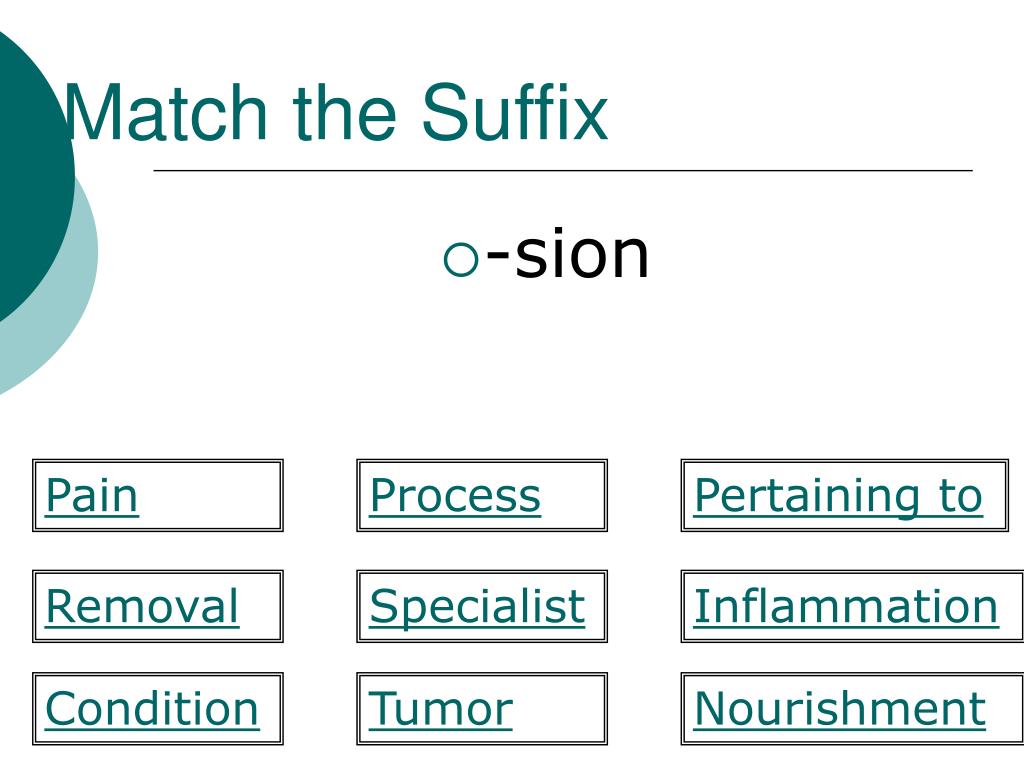Select the Specialist answer option
The height and width of the screenshot is (768, 1024).
click(x=477, y=607)
